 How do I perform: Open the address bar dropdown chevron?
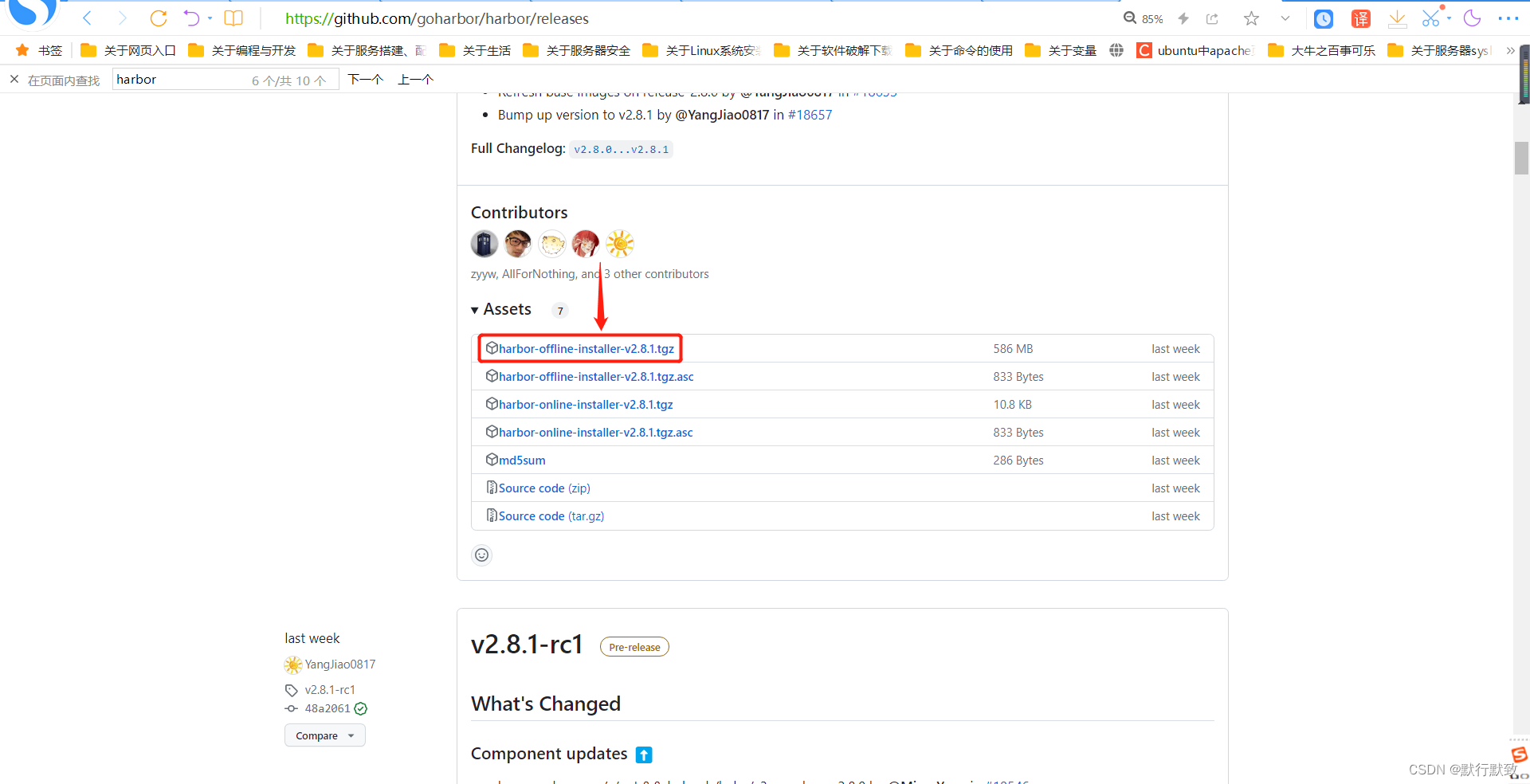click(x=1285, y=18)
